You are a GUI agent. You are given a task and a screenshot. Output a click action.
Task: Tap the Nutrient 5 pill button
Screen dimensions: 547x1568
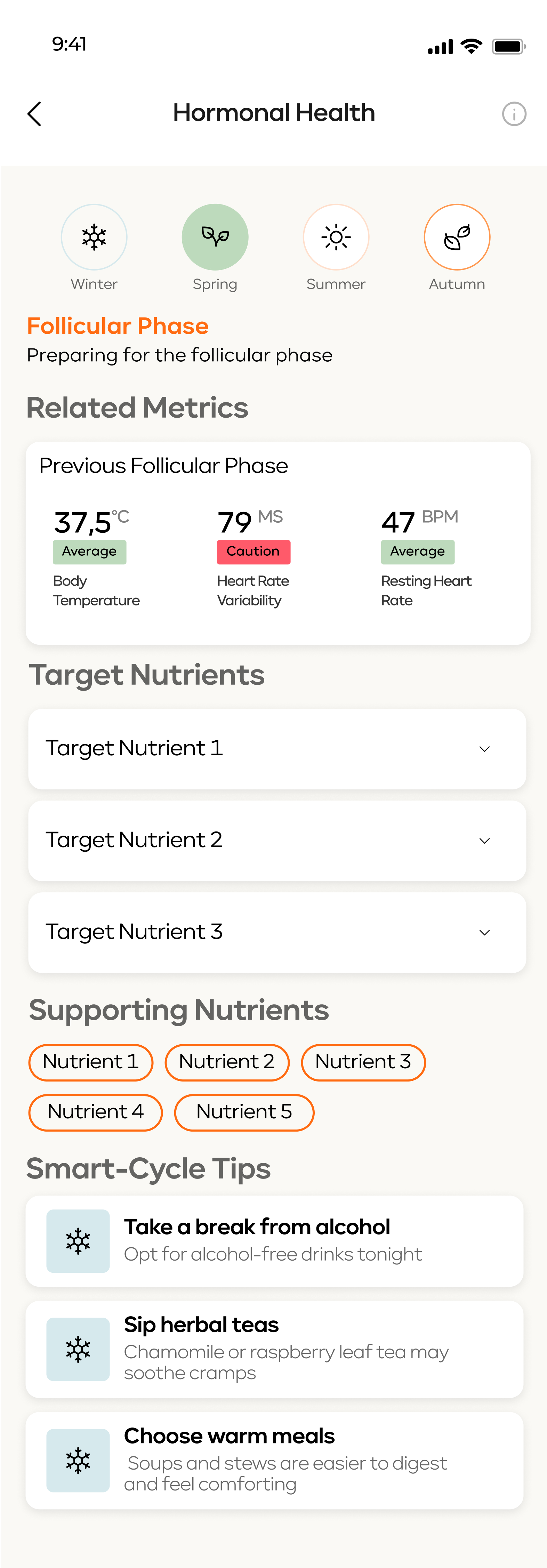pyautogui.click(x=244, y=1112)
